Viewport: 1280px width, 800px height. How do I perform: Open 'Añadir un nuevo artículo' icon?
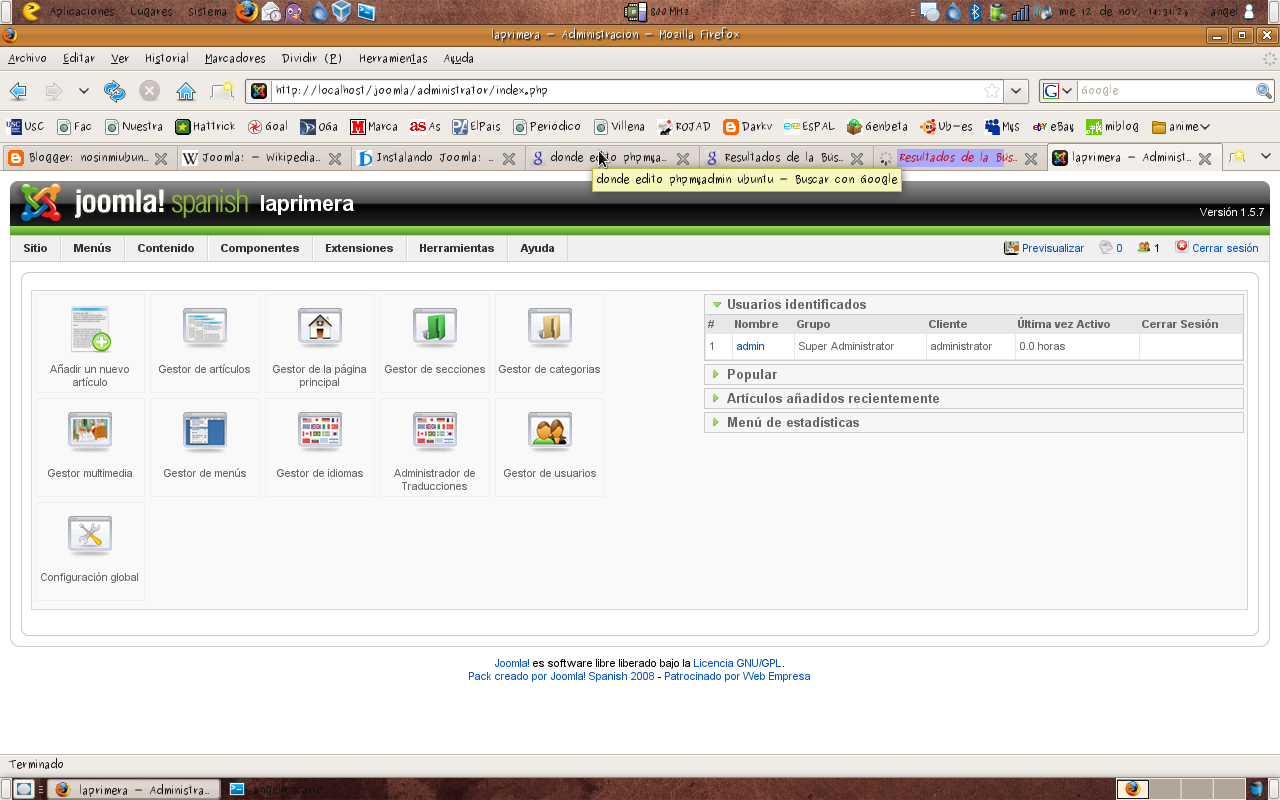click(x=90, y=343)
